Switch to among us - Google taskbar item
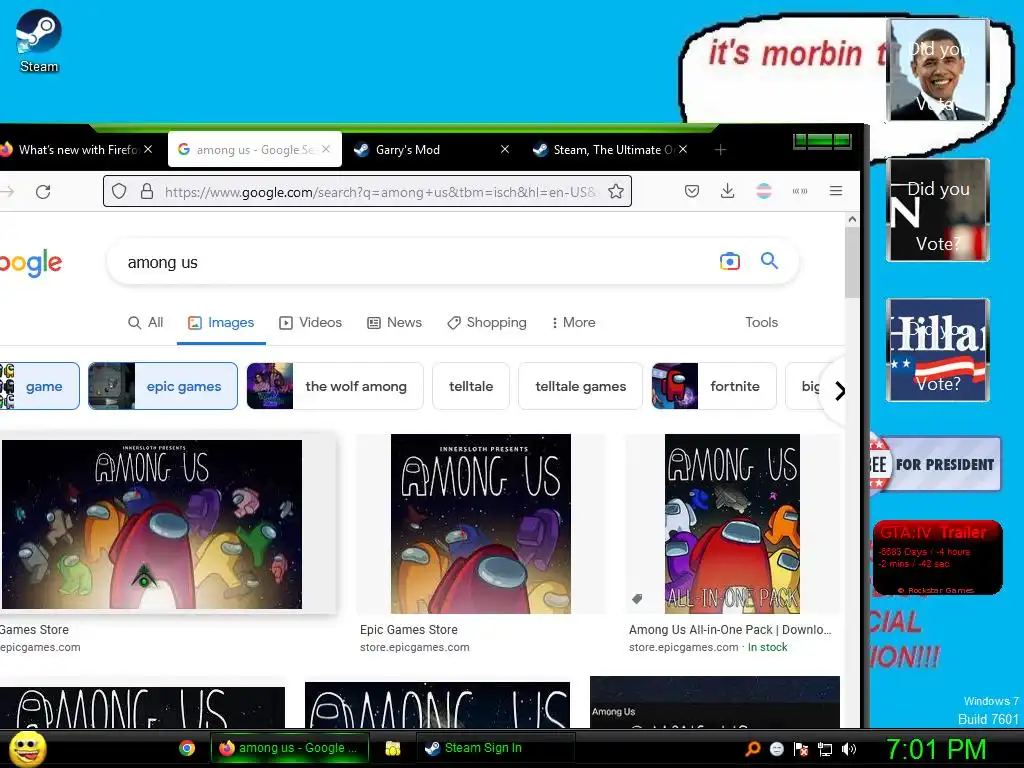 pyautogui.click(x=290, y=748)
